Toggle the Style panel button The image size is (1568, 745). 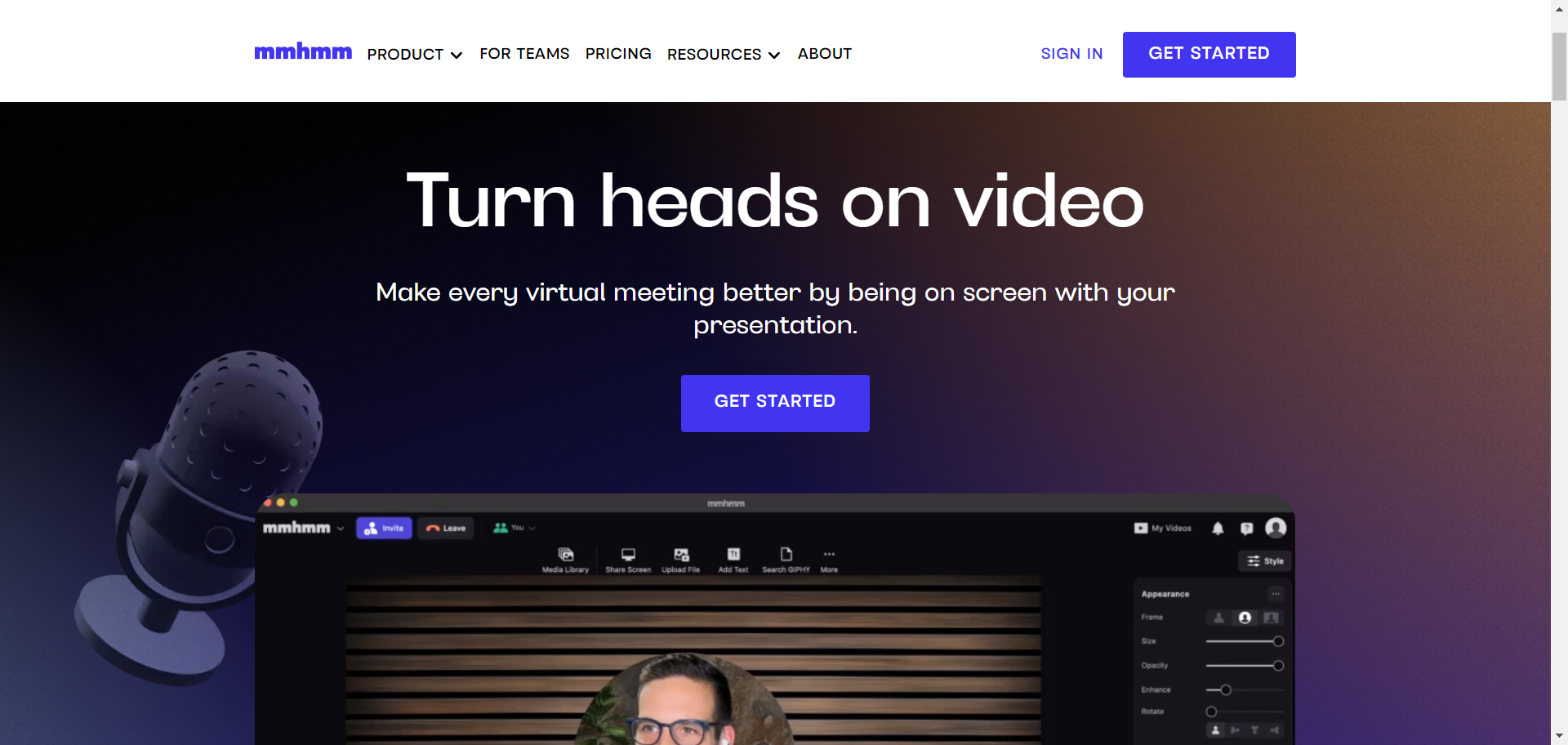coord(1265,561)
